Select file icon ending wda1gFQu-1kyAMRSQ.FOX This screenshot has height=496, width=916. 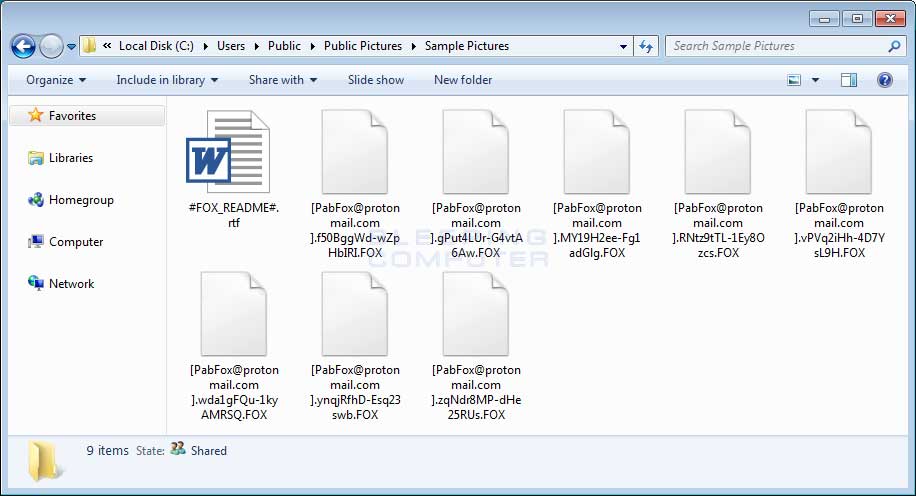[x=234, y=314]
